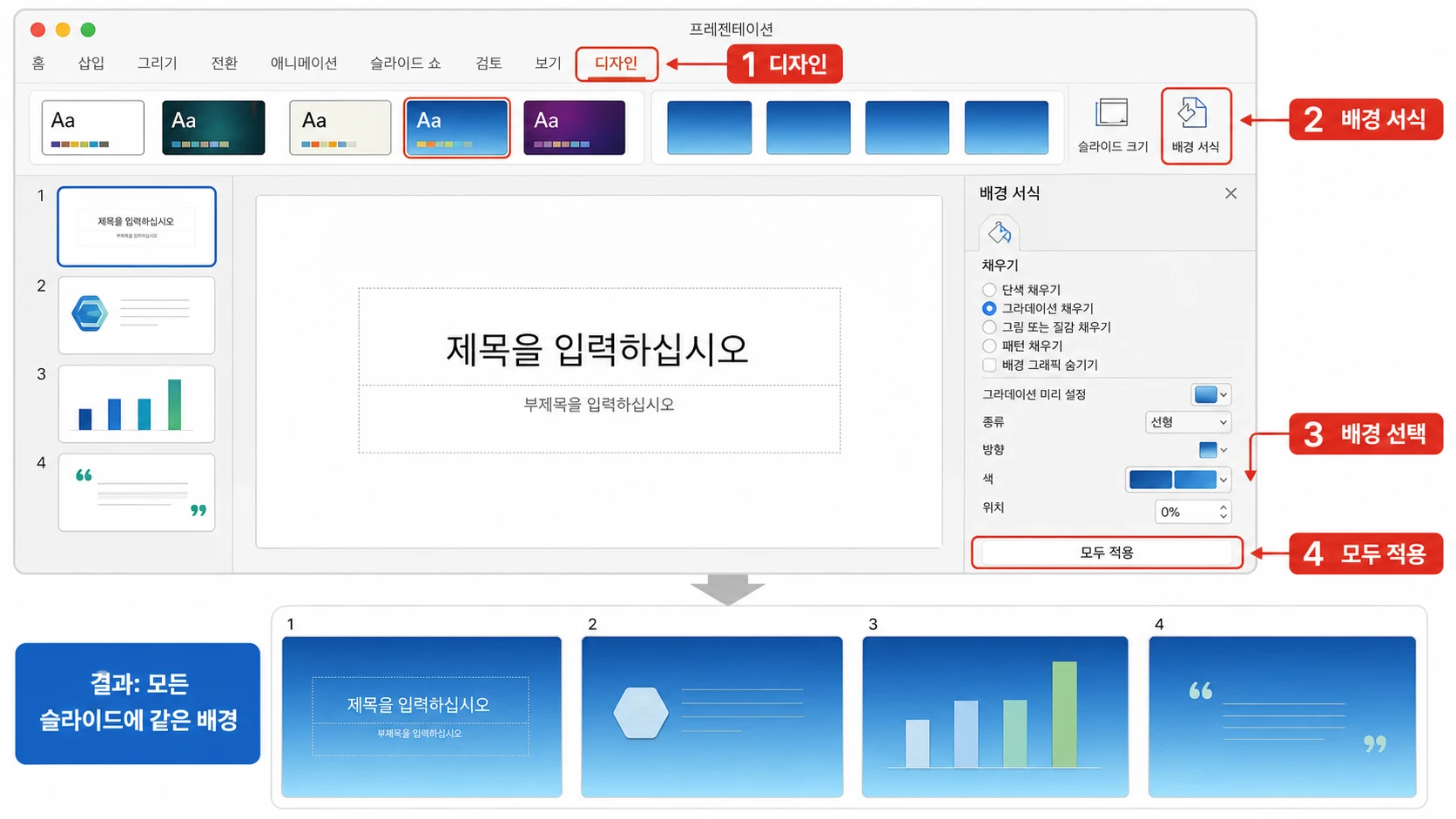Open the 슬라이드 쇼 tab
The height and width of the screenshot is (819, 1456).
point(406,64)
